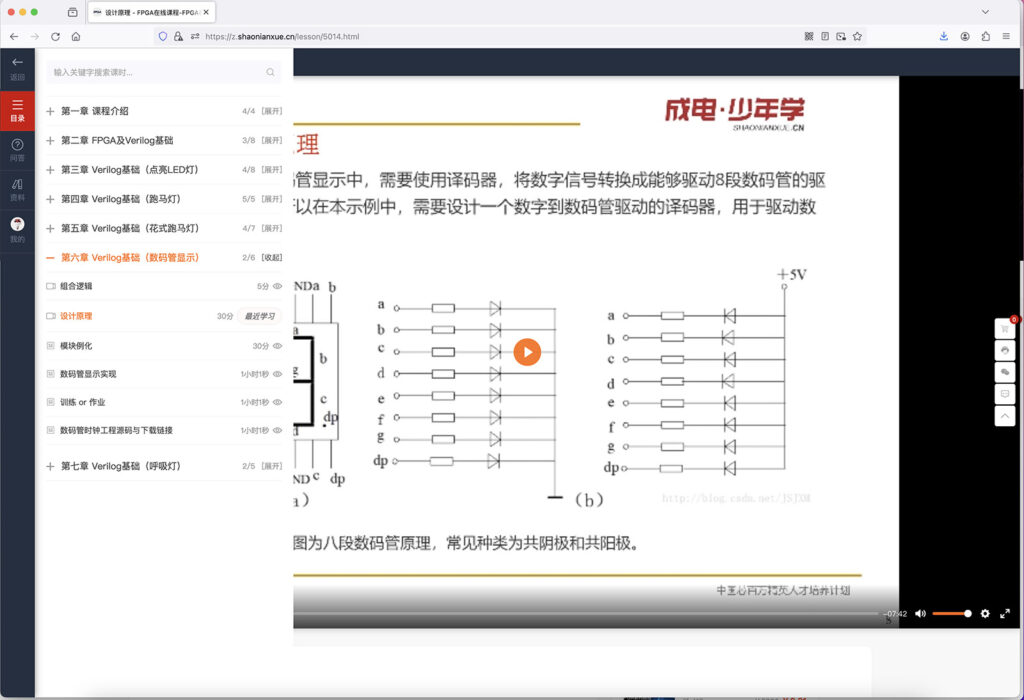Click the lesson search input field
Screen dimensions: 1024x700
(155, 72)
